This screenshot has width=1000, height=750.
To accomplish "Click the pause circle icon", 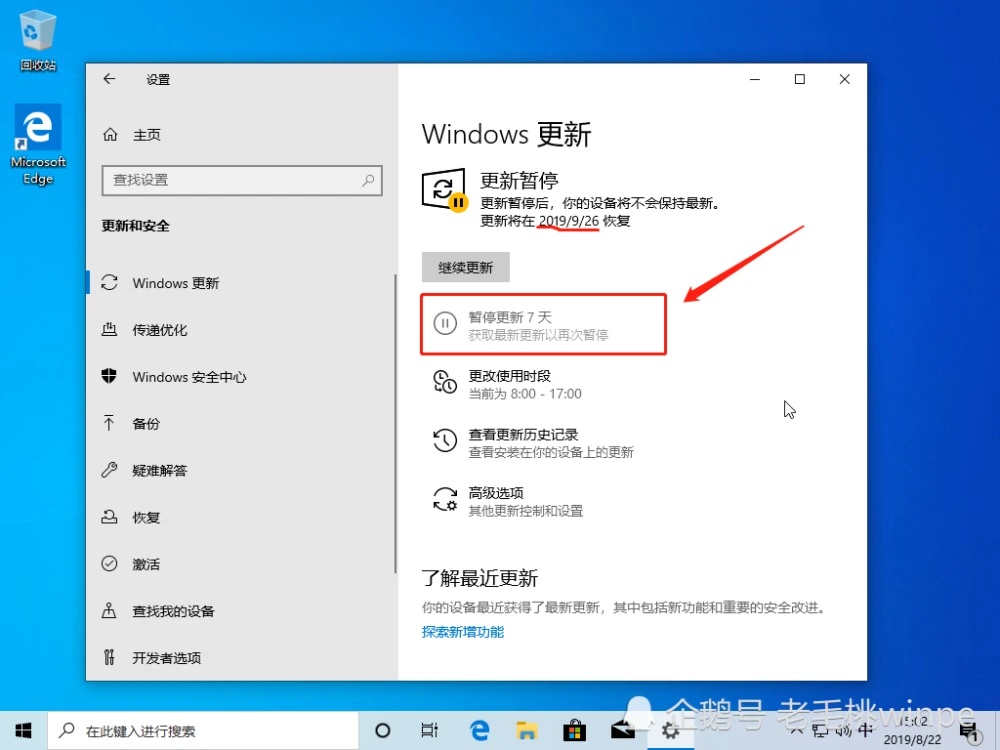I will pyautogui.click(x=445, y=323).
